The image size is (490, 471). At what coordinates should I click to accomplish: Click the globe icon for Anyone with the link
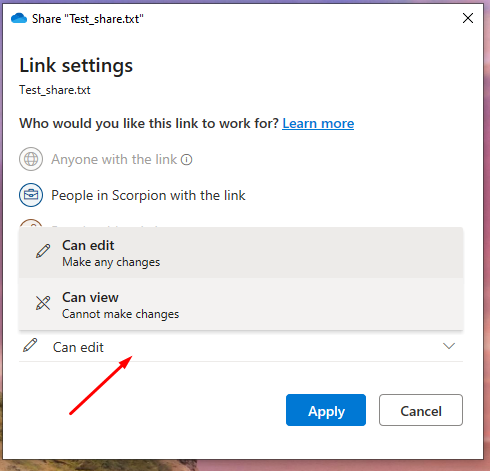31,159
